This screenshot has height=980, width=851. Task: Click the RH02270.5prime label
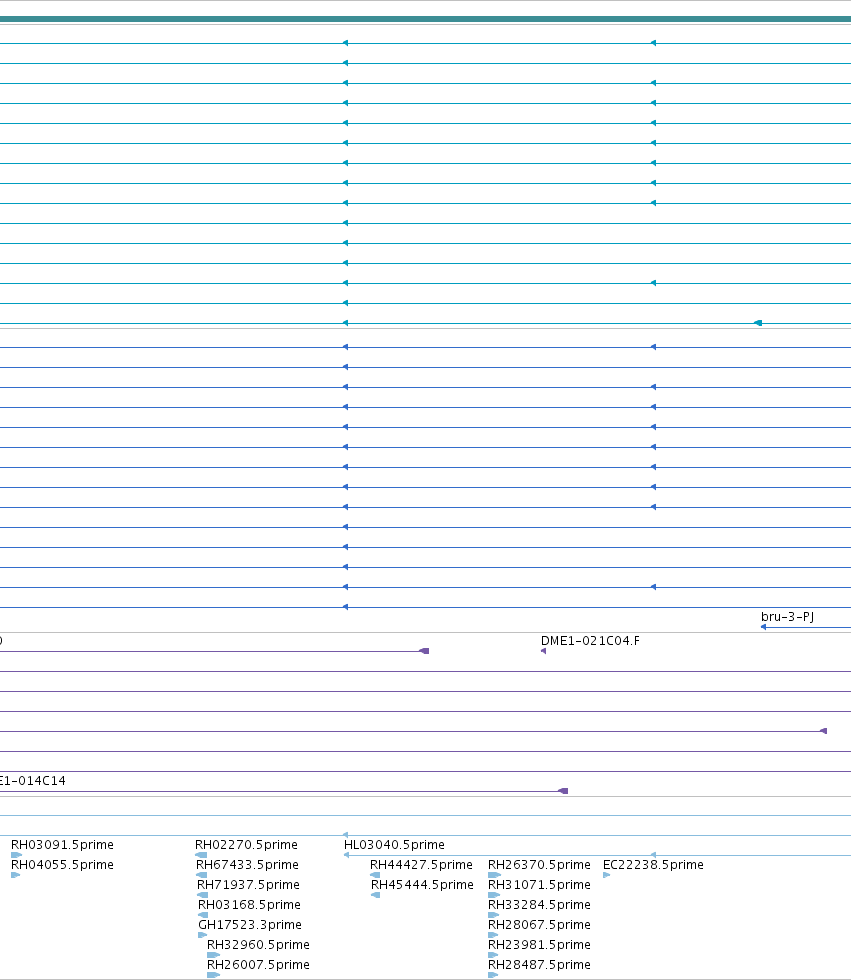[246, 844]
